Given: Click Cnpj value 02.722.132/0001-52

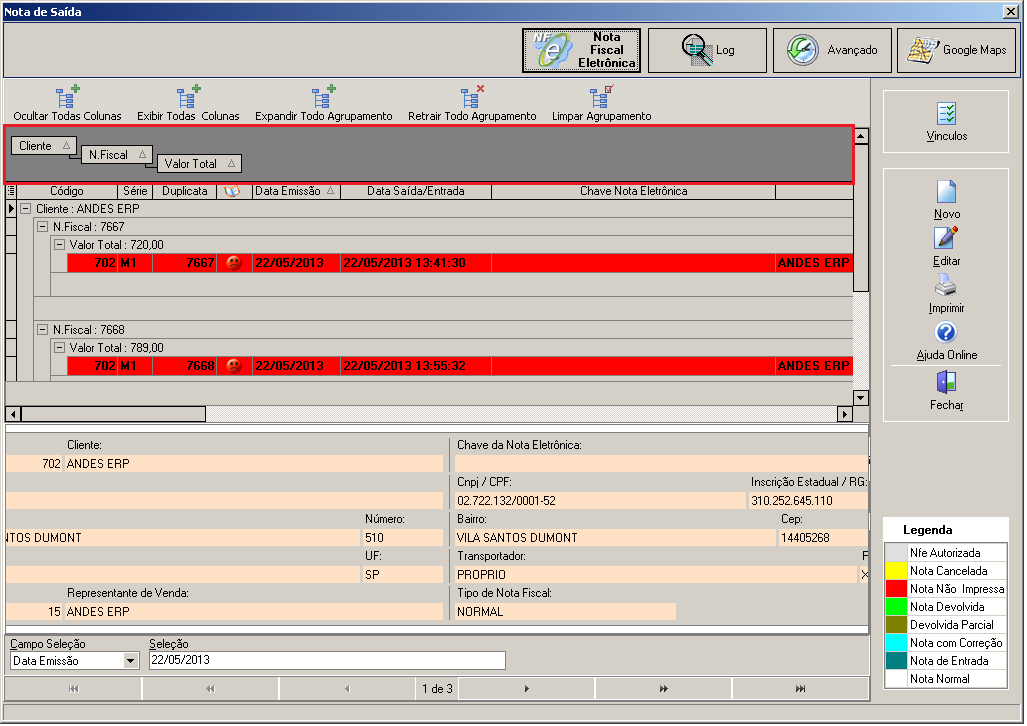Looking at the screenshot, I should (600, 501).
